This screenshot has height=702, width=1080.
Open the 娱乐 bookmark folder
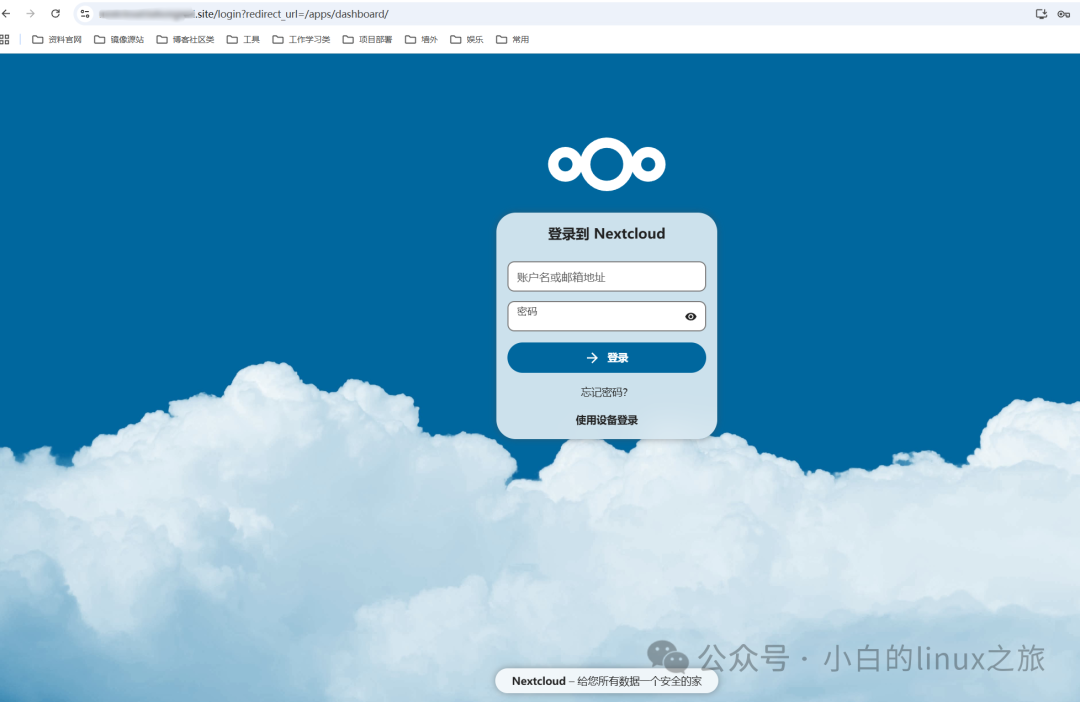(x=466, y=39)
